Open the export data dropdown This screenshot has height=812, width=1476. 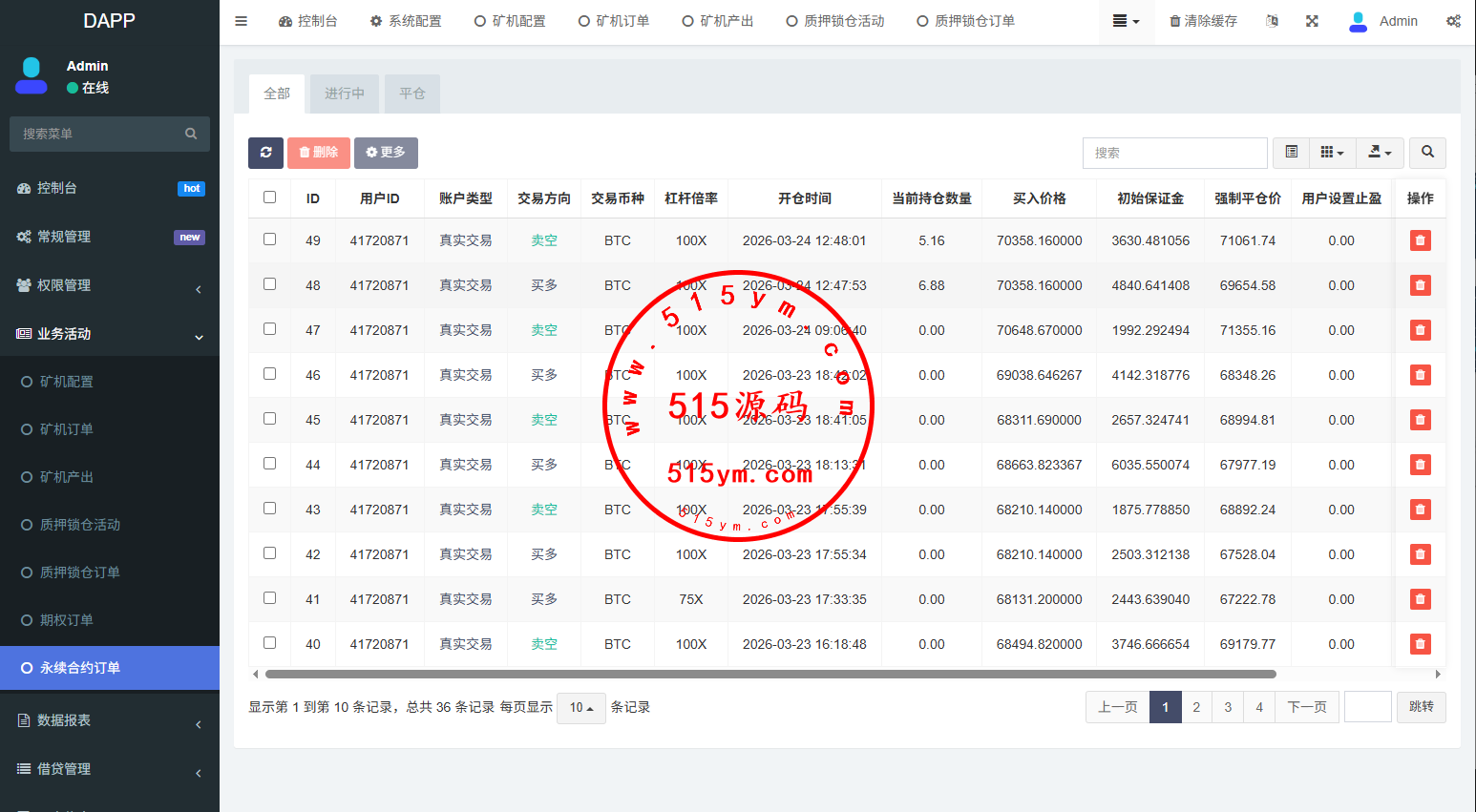tap(1380, 153)
